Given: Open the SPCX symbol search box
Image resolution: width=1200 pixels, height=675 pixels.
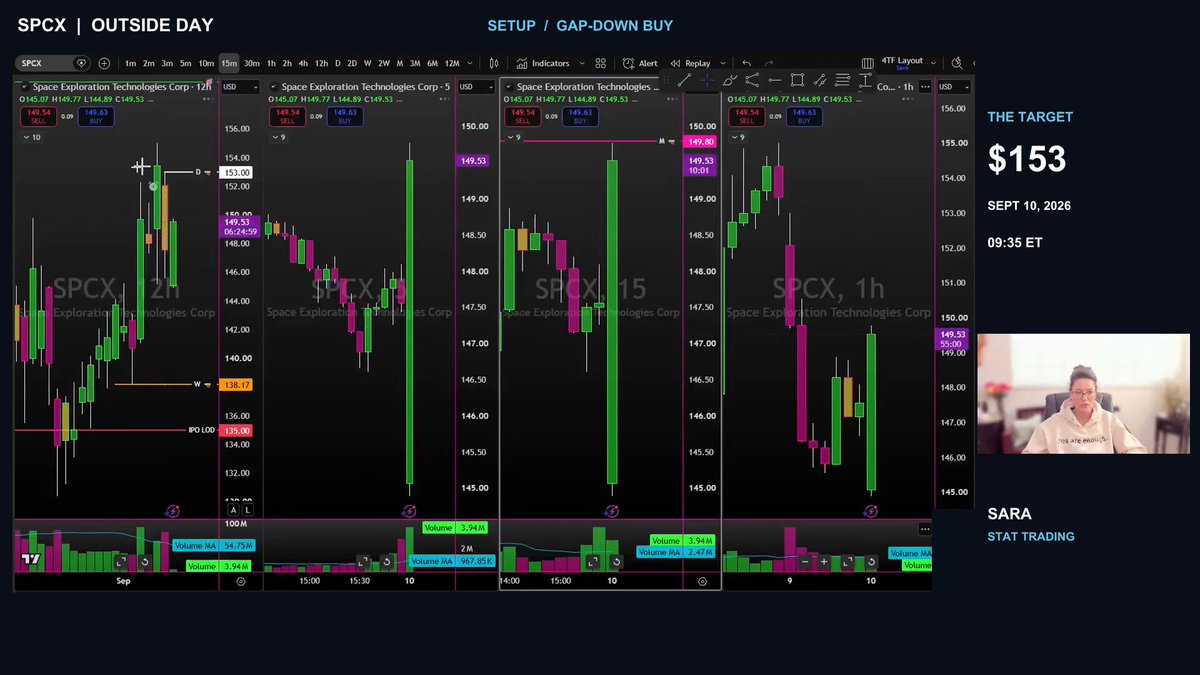Looking at the screenshot, I should (55, 63).
